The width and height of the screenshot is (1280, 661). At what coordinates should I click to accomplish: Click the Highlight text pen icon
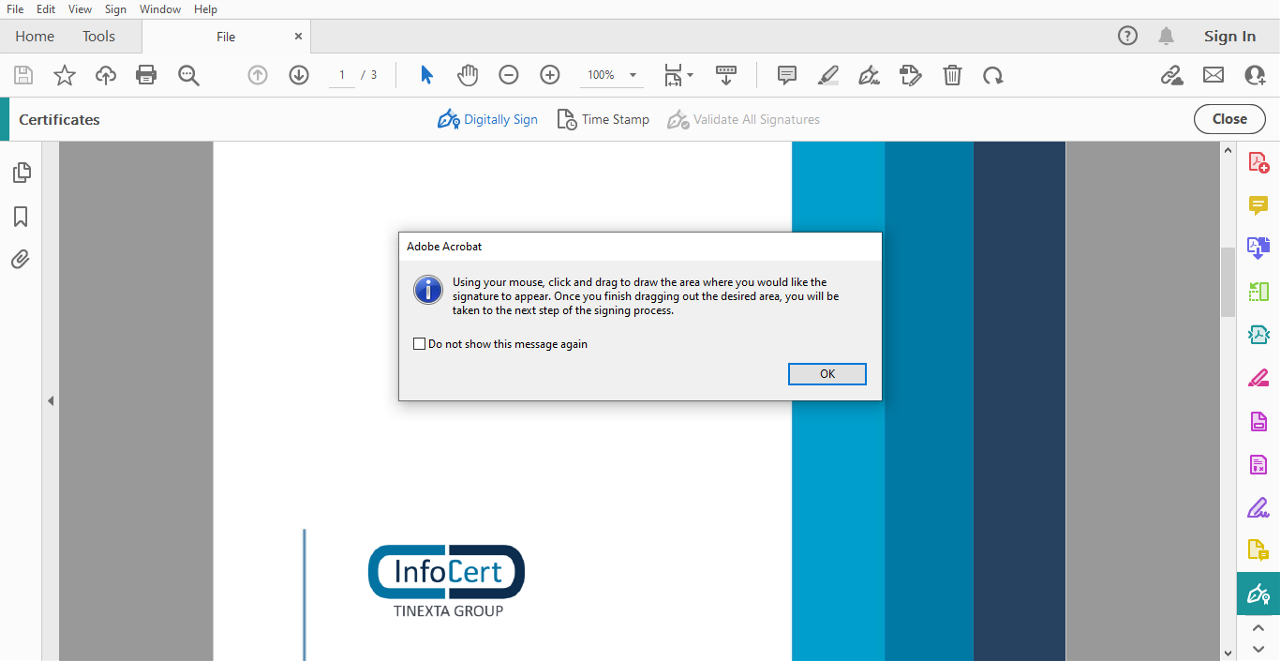coord(828,75)
